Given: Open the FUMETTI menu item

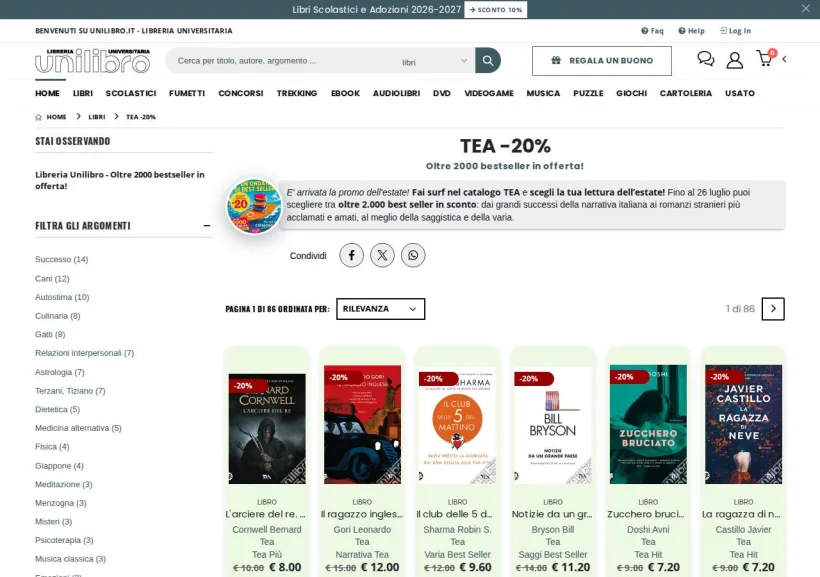Looking at the screenshot, I should point(187,93).
